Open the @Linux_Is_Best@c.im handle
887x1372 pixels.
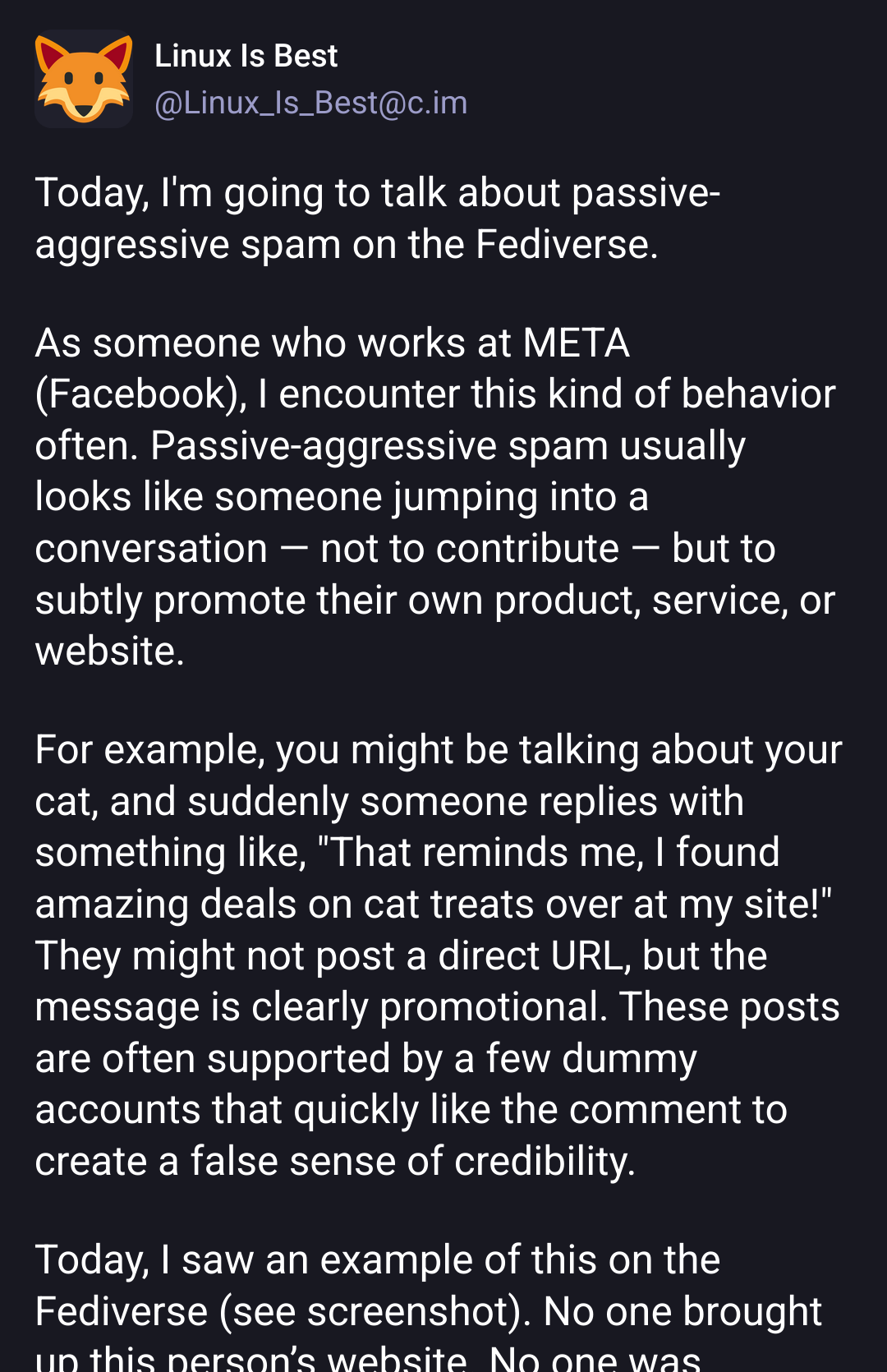[310, 104]
